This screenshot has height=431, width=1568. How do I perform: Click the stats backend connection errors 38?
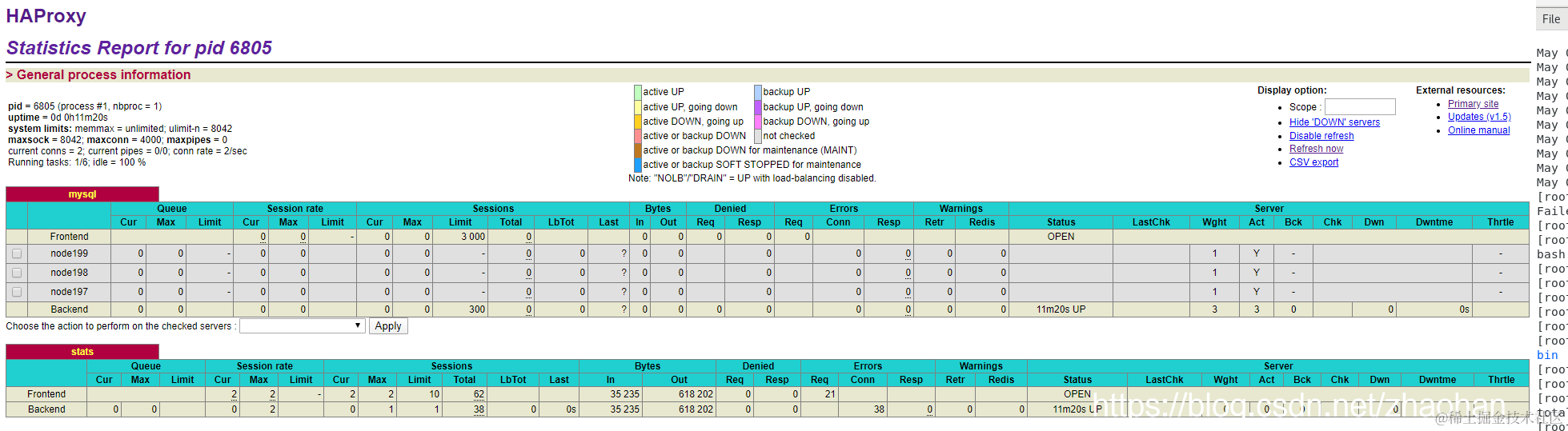pyautogui.click(x=879, y=409)
